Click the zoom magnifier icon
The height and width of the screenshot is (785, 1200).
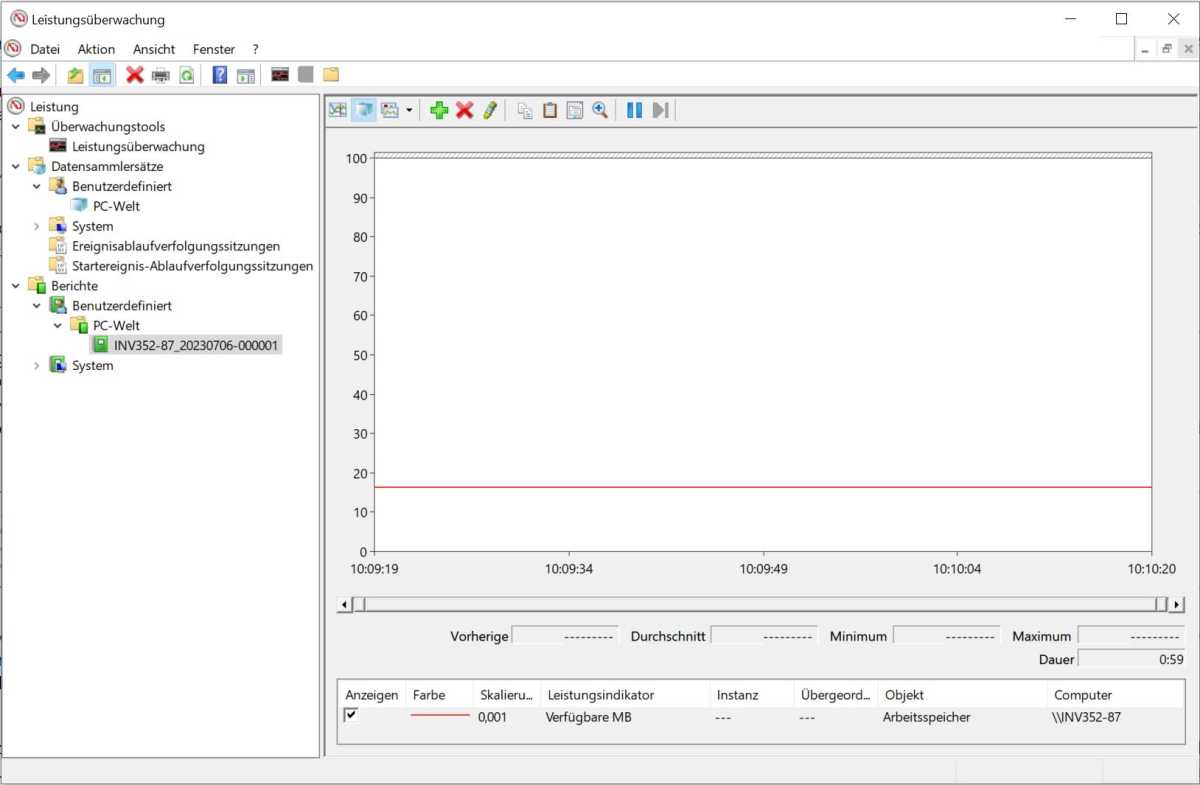coord(600,110)
